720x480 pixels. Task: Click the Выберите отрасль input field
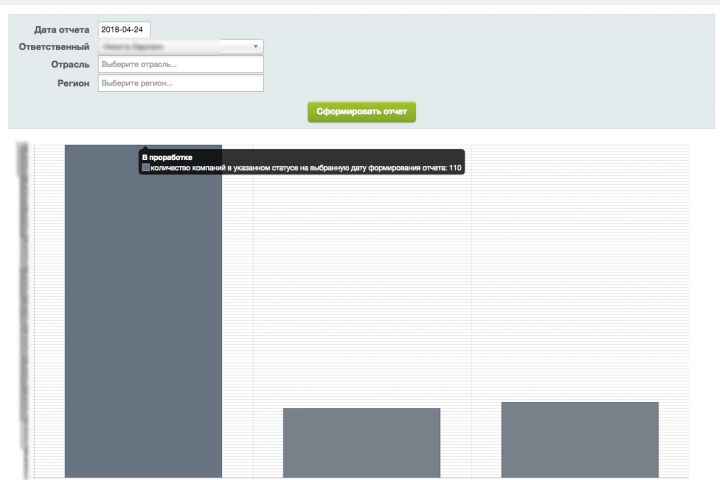tap(180, 64)
